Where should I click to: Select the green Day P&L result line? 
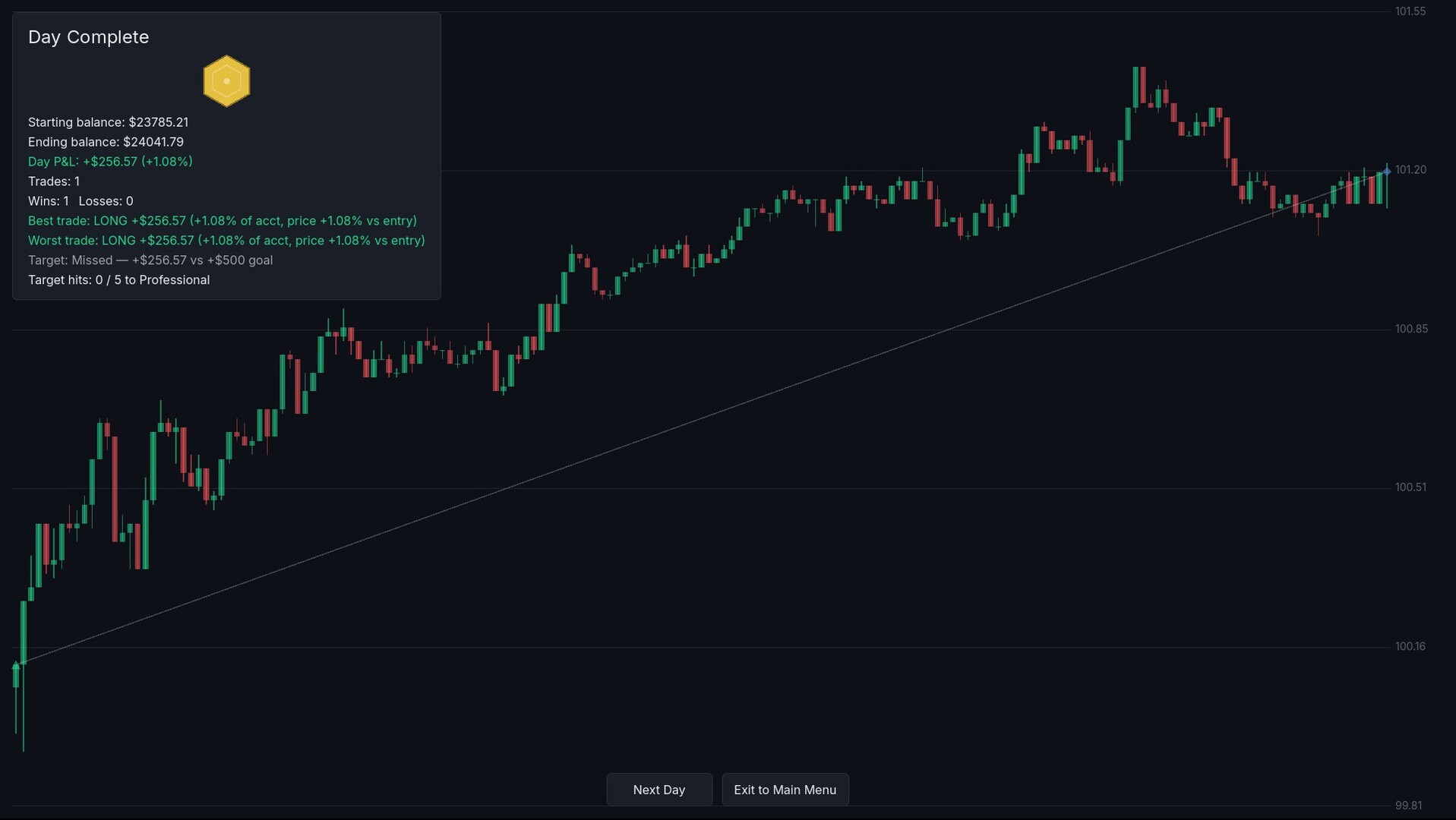pos(110,162)
